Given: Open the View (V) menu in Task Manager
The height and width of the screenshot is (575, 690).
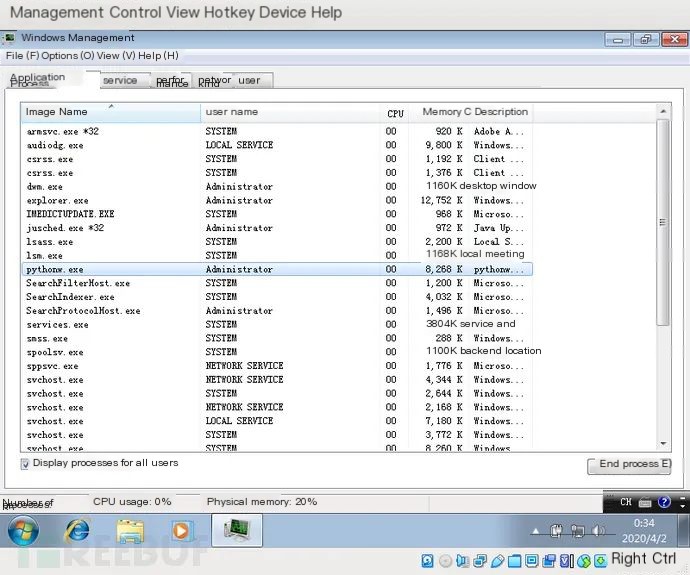Looking at the screenshot, I should tap(116, 56).
